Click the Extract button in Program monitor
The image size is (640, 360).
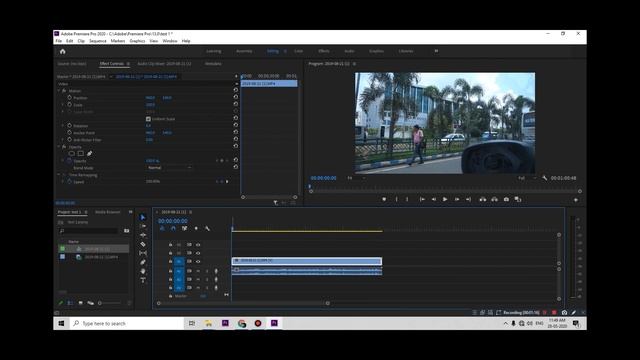[x=494, y=199]
